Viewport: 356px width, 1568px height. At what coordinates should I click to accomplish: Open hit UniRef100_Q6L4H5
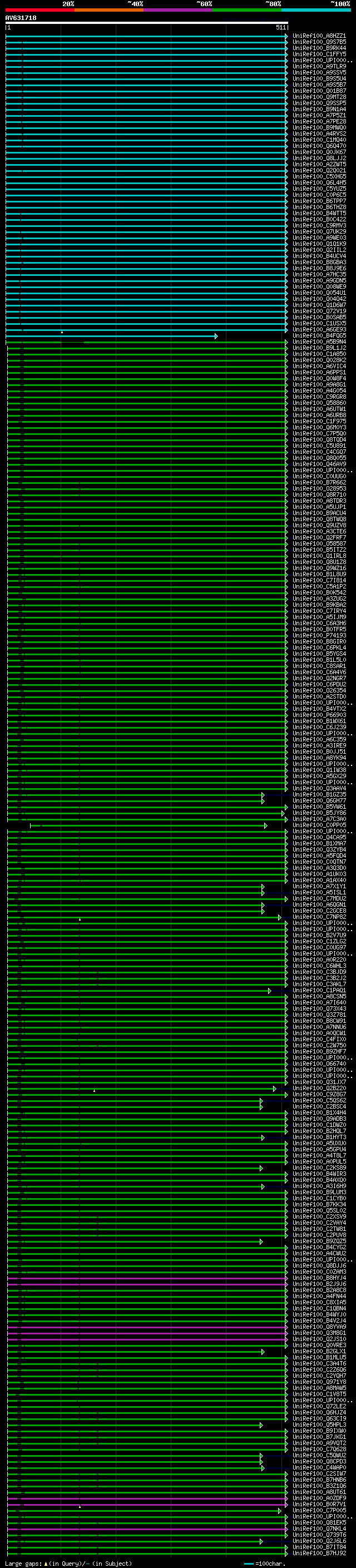tap(319, 182)
